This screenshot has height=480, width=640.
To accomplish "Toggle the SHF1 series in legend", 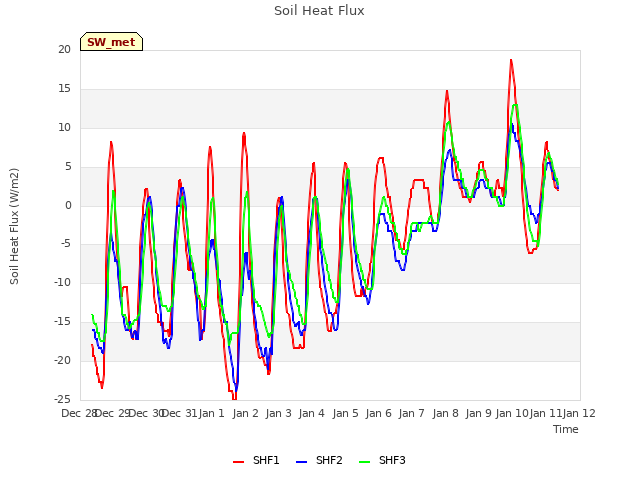I will click(x=256, y=460).
